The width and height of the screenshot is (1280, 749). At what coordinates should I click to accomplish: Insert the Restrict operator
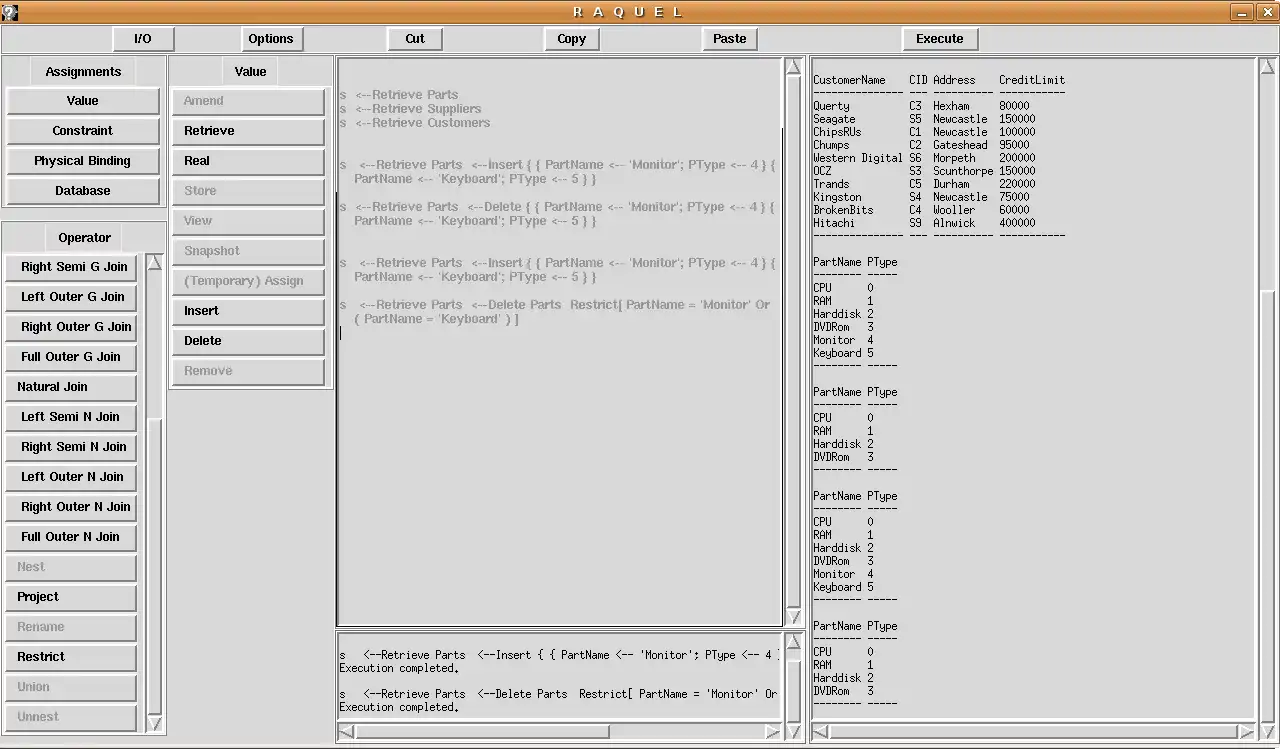[x=72, y=657]
